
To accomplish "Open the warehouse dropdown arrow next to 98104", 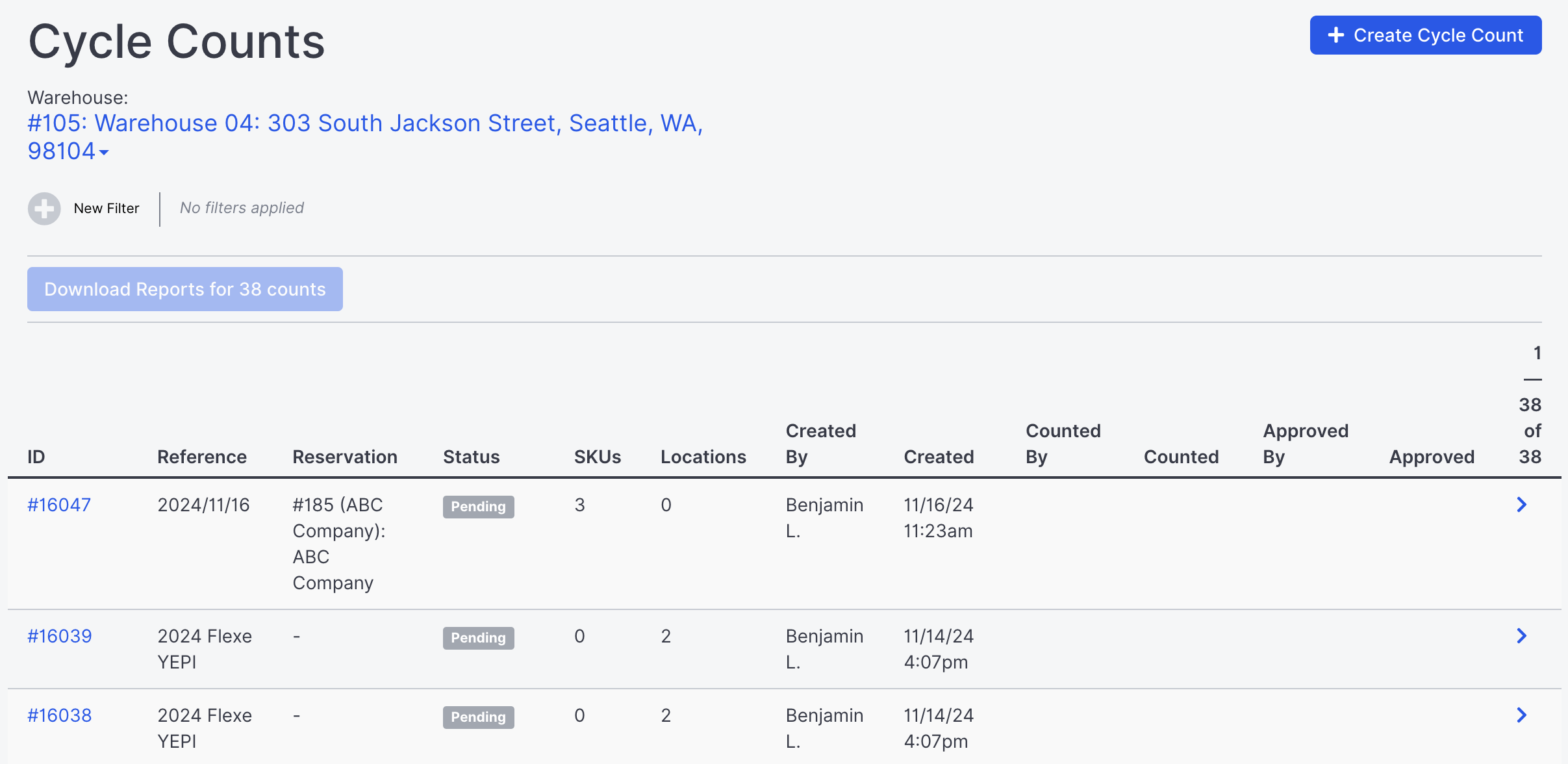I will tap(105, 152).
